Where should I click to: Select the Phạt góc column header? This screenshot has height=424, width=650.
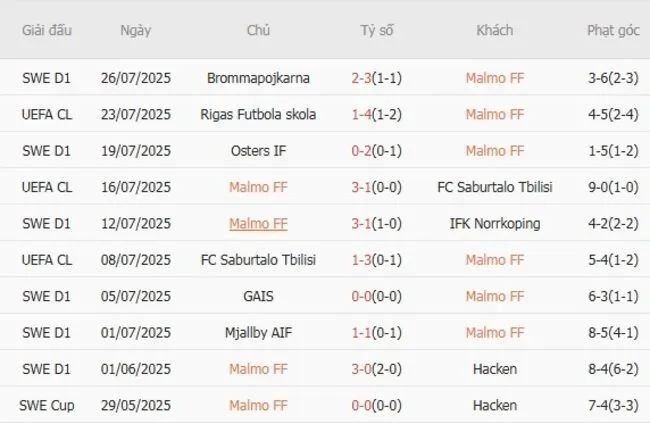[x=613, y=30]
